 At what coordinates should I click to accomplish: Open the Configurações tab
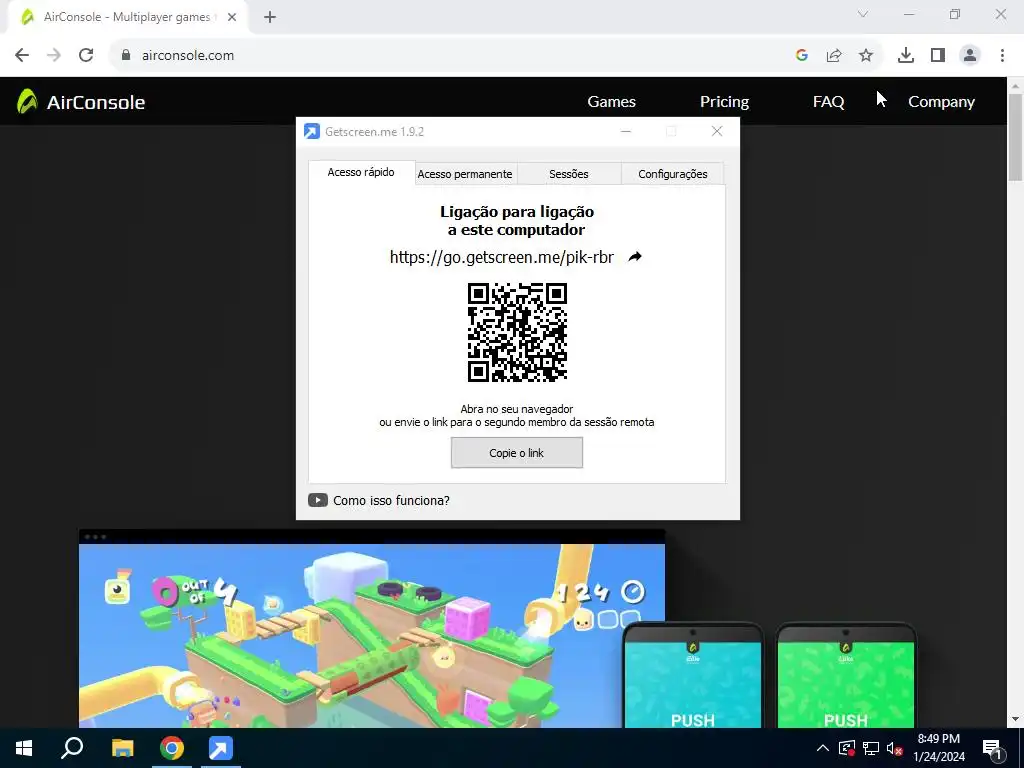(x=673, y=174)
